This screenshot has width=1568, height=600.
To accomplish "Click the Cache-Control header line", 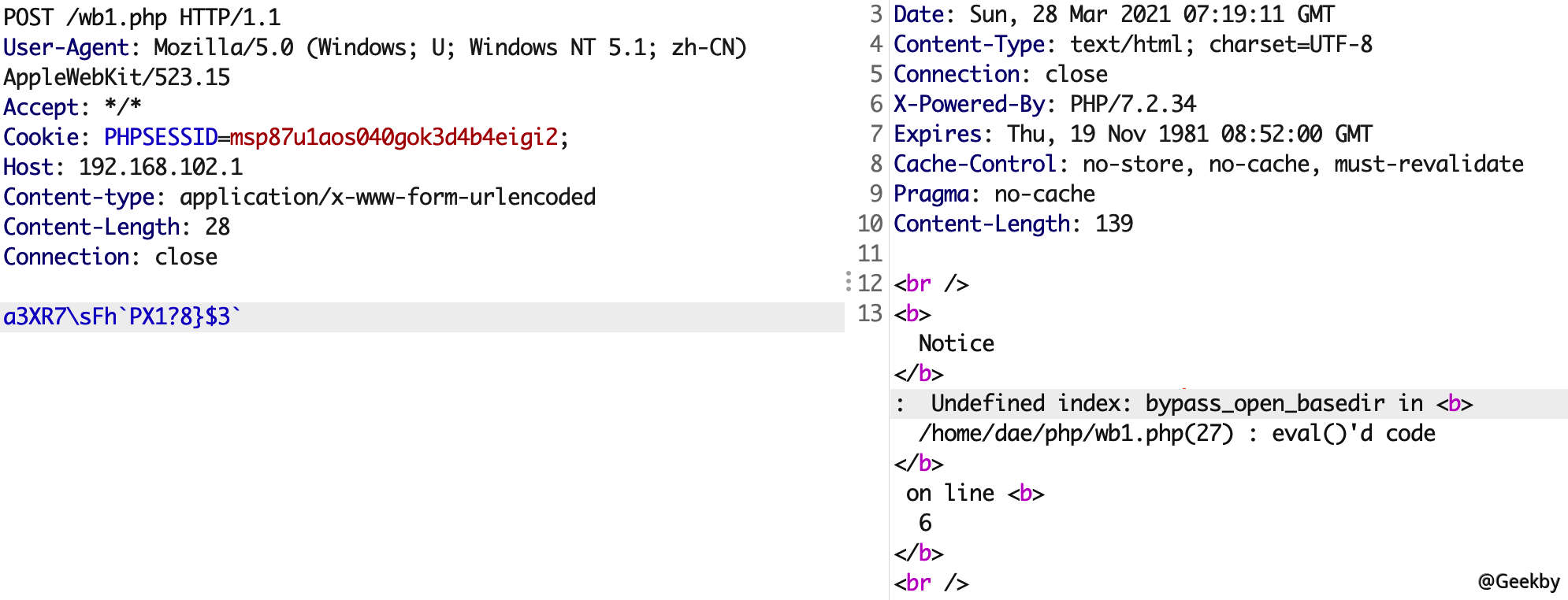I will pos(1208,164).
